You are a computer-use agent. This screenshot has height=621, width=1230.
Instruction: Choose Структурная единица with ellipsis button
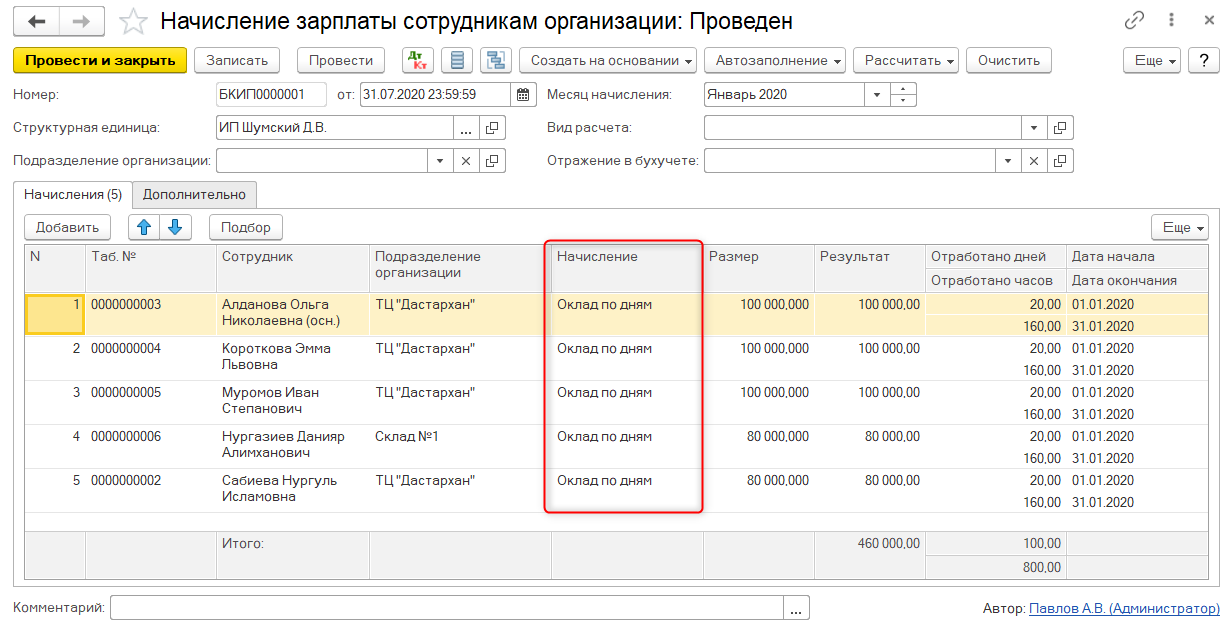point(467,128)
